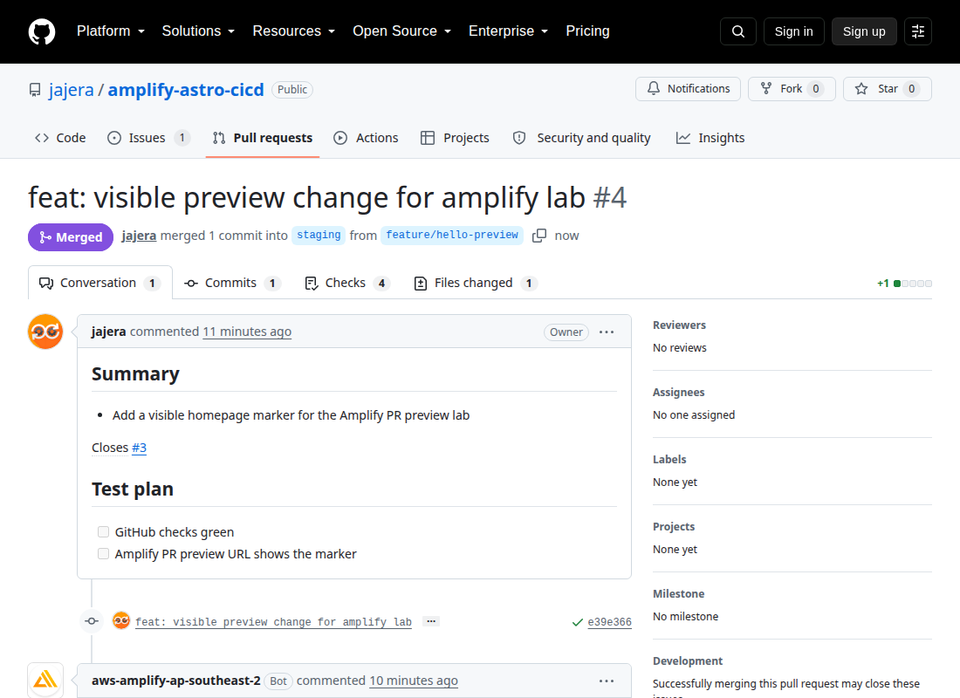Image resolution: width=960 pixels, height=698 pixels.
Task: Toggle the 'GitHub checks green' checkbox
Action: point(103,531)
